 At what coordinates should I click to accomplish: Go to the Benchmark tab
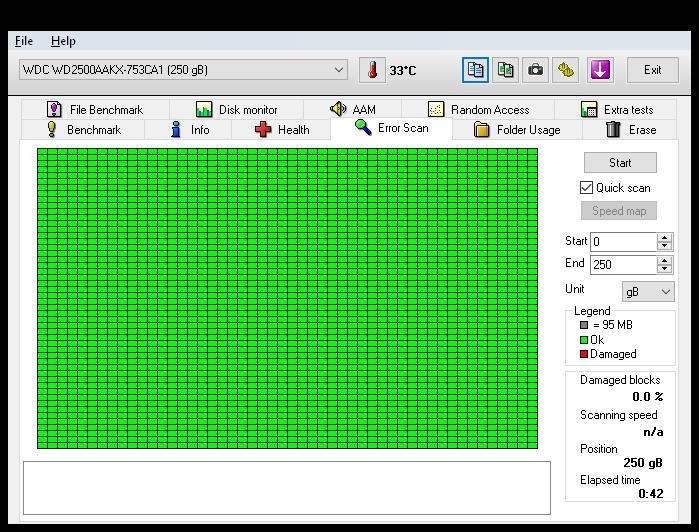click(83, 130)
